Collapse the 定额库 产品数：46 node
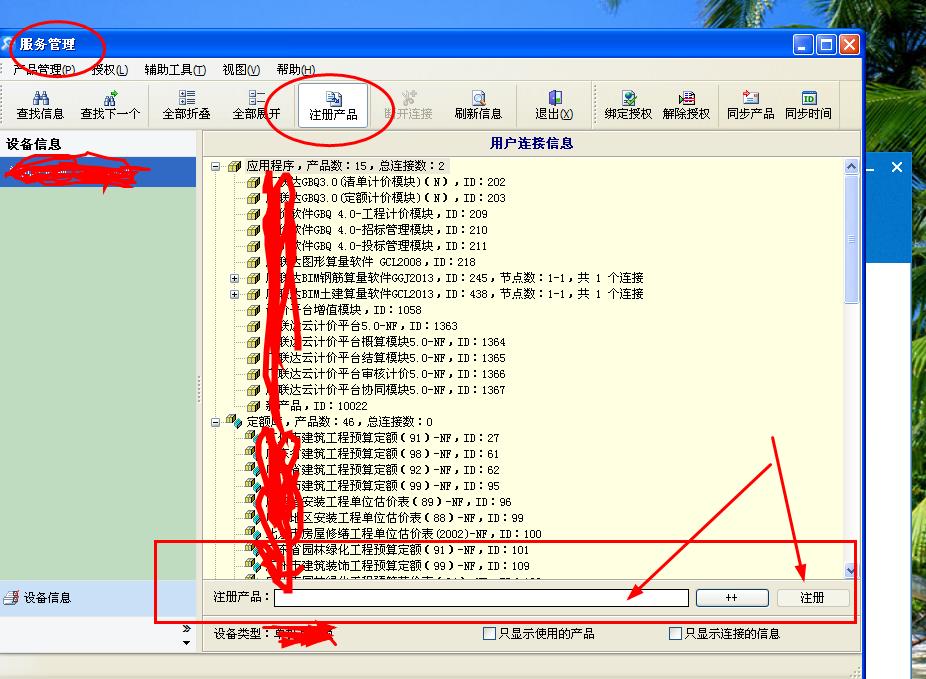The image size is (926, 679). coord(216,422)
